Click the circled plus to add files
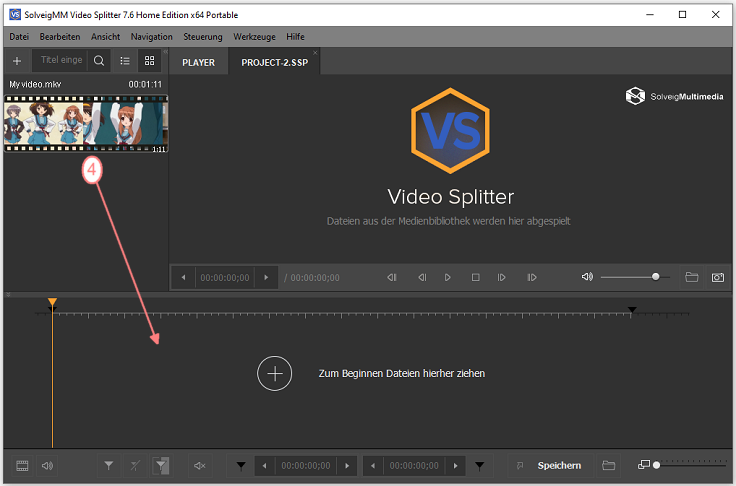This screenshot has width=736, height=486. pos(275,373)
